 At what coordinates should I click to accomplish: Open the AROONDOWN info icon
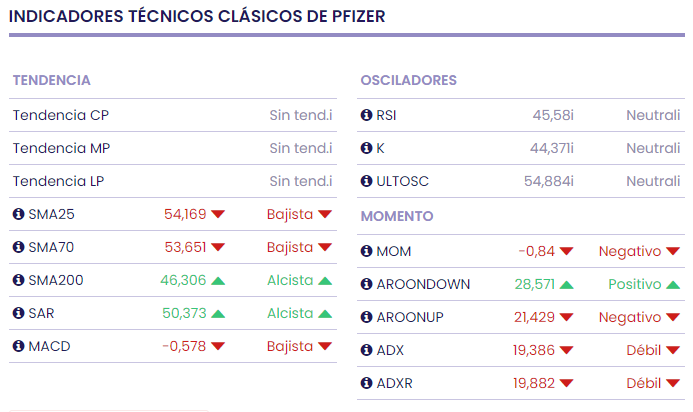point(366,284)
